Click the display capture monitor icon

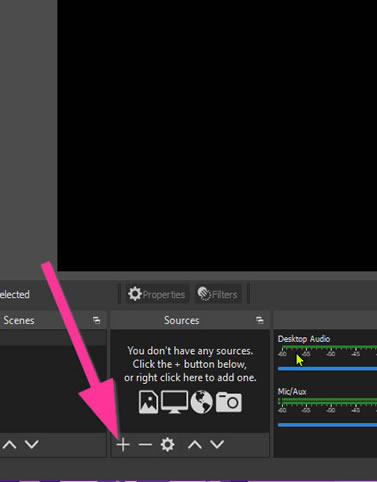[174, 402]
